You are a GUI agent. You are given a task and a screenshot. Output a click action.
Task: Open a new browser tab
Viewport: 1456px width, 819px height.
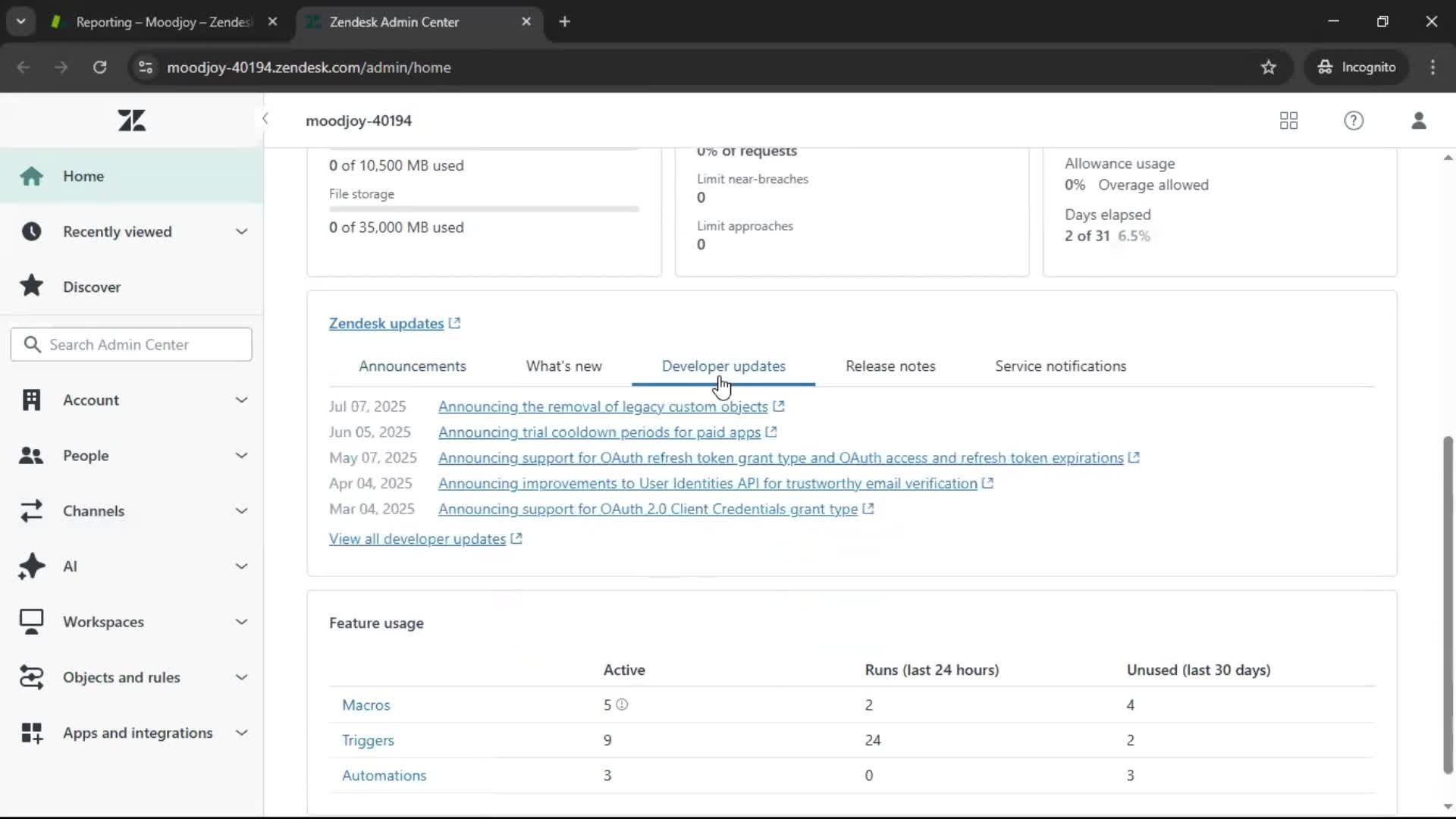(564, 22)
